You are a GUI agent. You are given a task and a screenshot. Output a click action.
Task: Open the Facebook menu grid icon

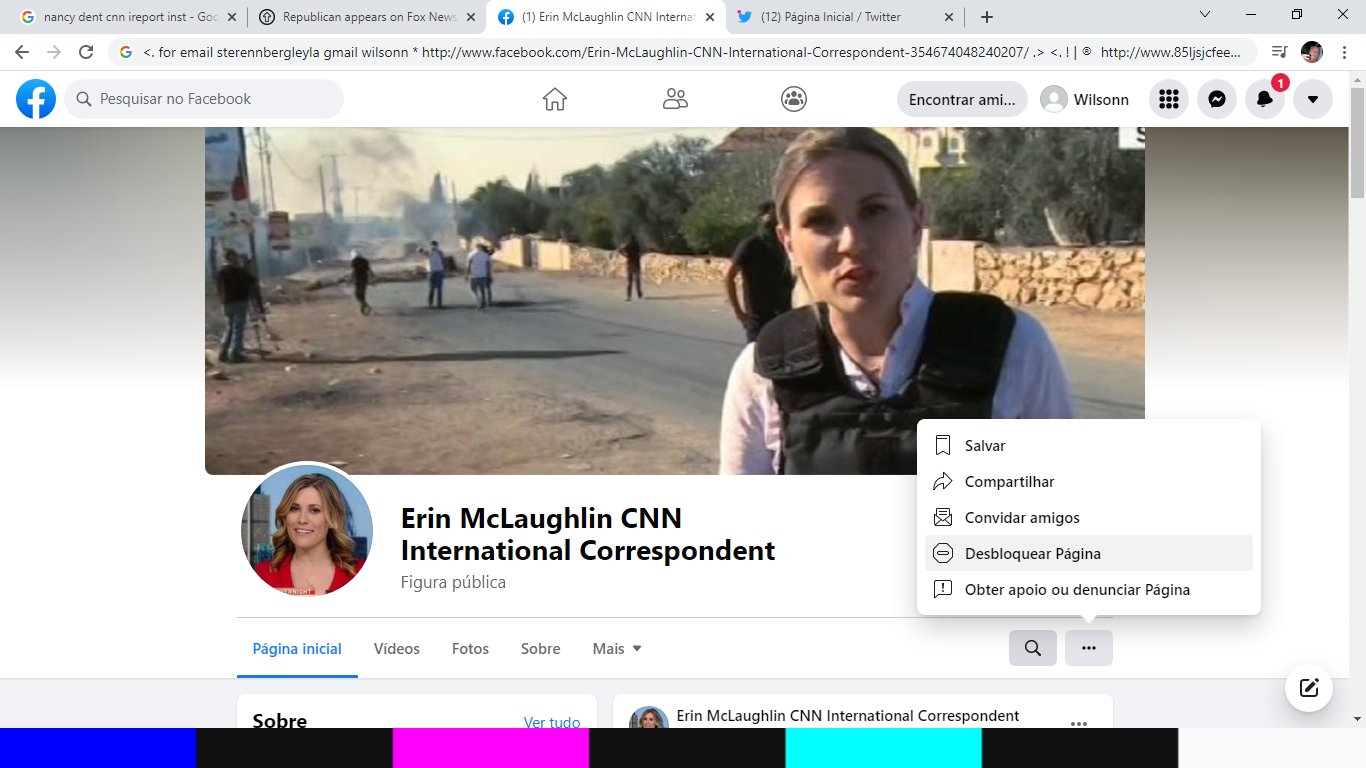[1169, 99]
